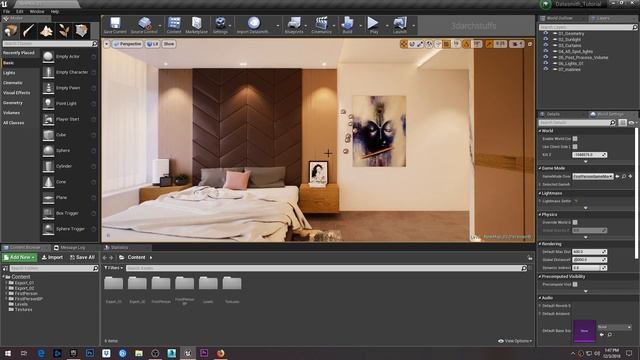This screenshot has width=640, height=360.
Task: Select the Player Start actor icon
Action: 48,119
